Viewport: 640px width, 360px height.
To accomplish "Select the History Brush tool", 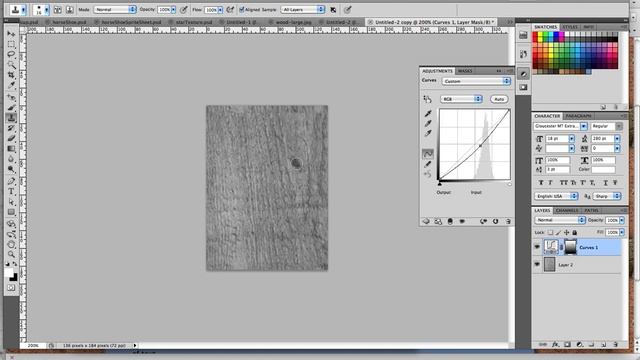I will pos(11,128).
